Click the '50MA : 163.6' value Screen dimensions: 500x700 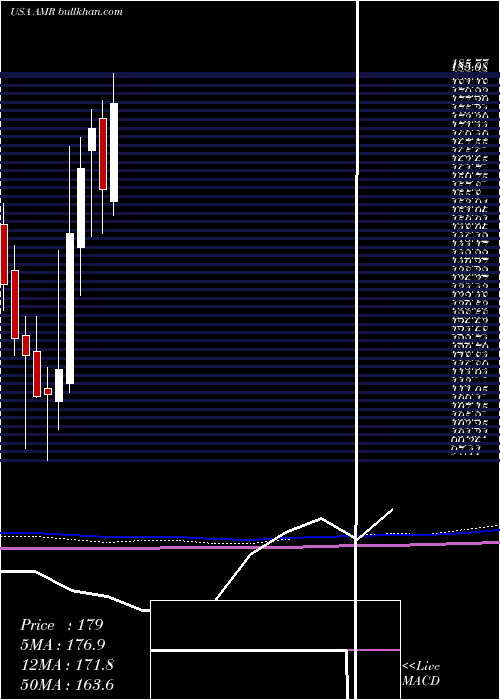[67, 684]
